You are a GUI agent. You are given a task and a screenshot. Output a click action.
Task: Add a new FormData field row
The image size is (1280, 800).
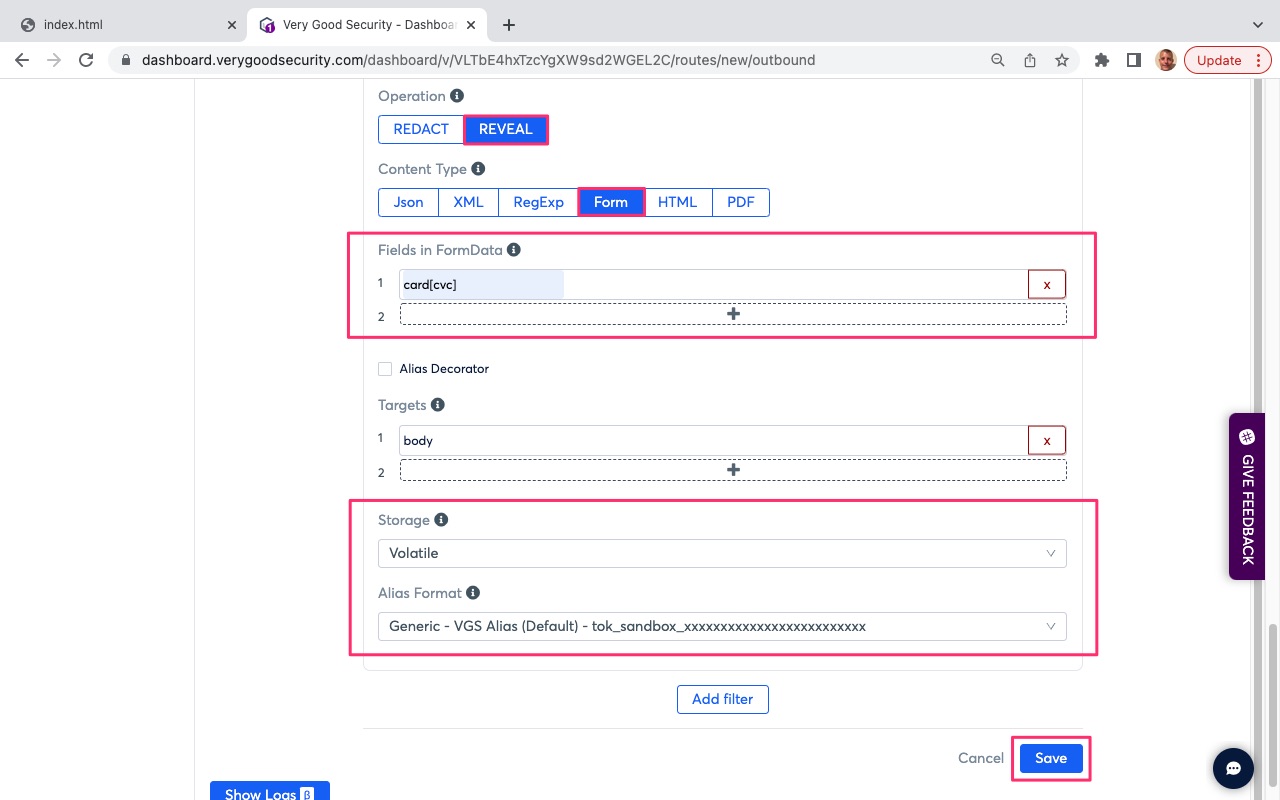click(733, 314)
